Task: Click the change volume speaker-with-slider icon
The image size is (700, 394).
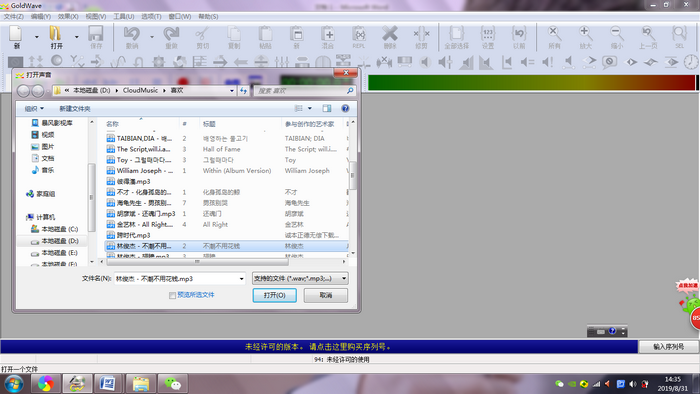Action: coord(445,62)
